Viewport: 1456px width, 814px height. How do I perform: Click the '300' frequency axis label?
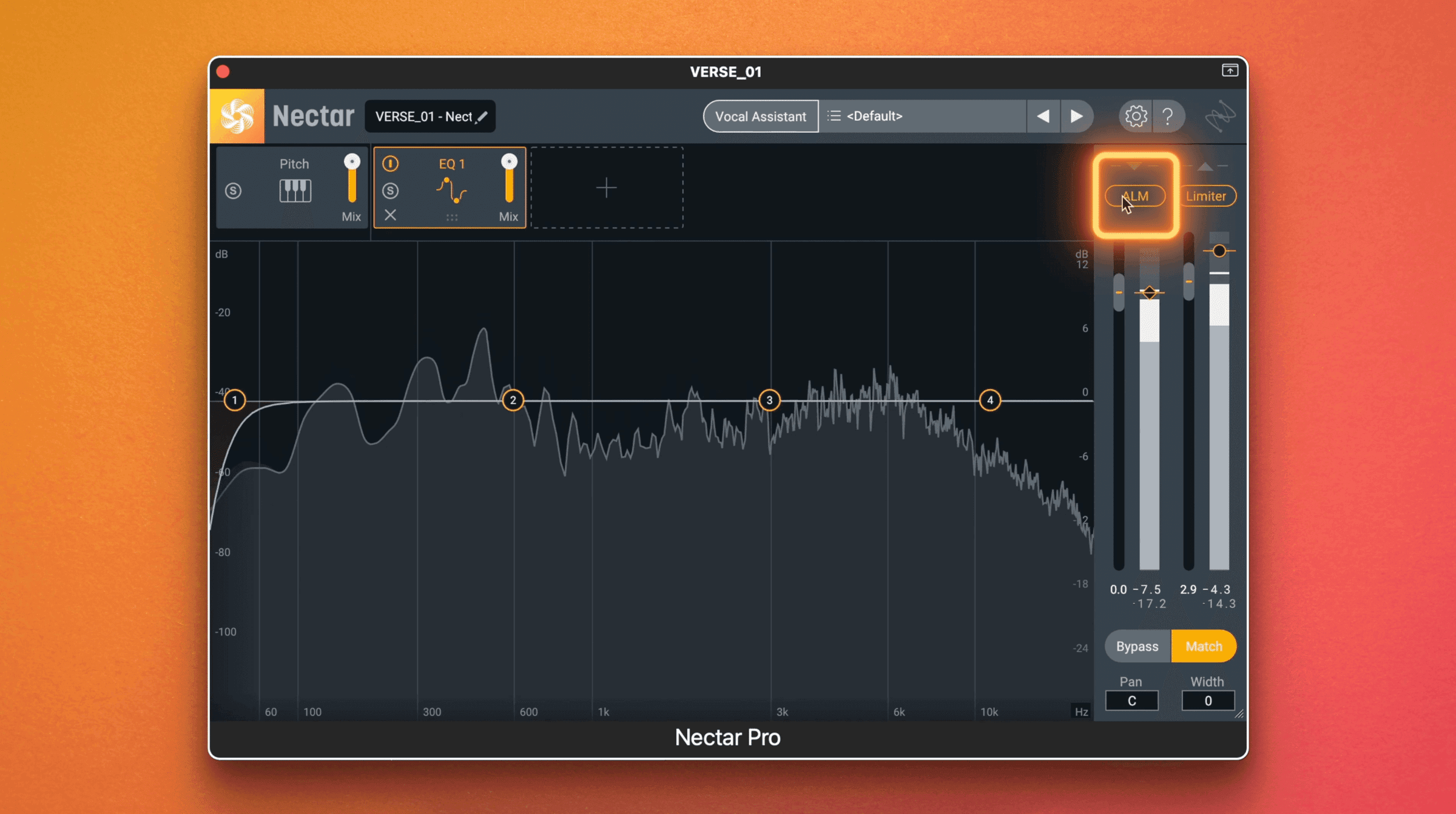click(432, 712)
